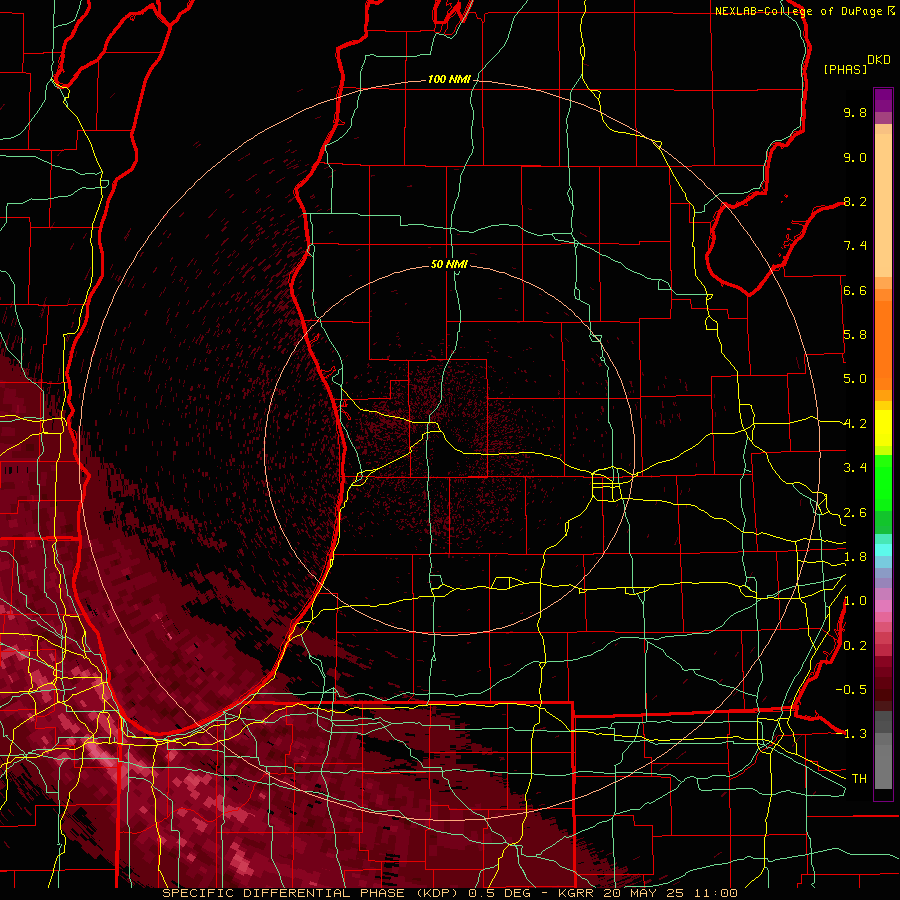Click the pink segment of the color bar

tap(883, 606)
